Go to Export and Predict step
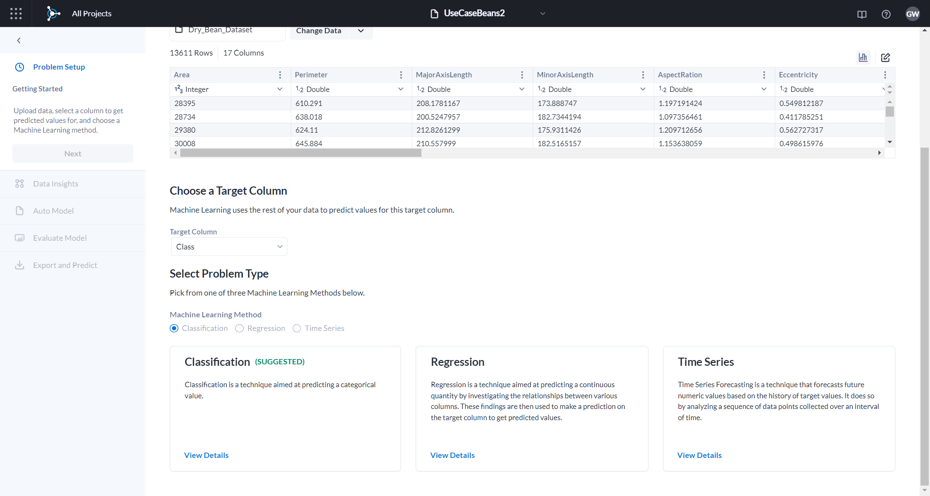The height and width of the screenshot is (496, 930). click(x=65, y=265)
